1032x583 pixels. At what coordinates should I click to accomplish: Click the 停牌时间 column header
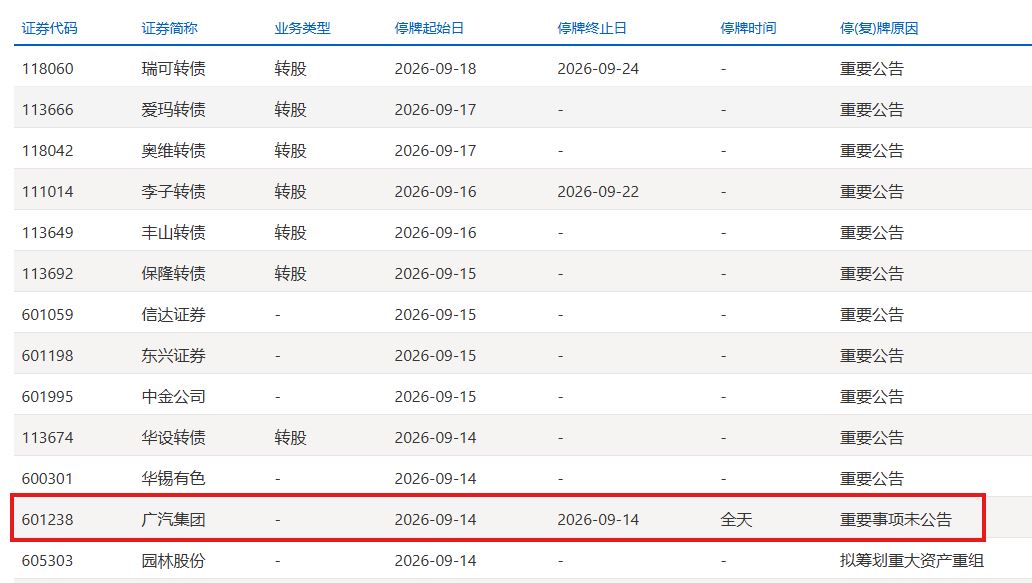(x=748, y=28)
